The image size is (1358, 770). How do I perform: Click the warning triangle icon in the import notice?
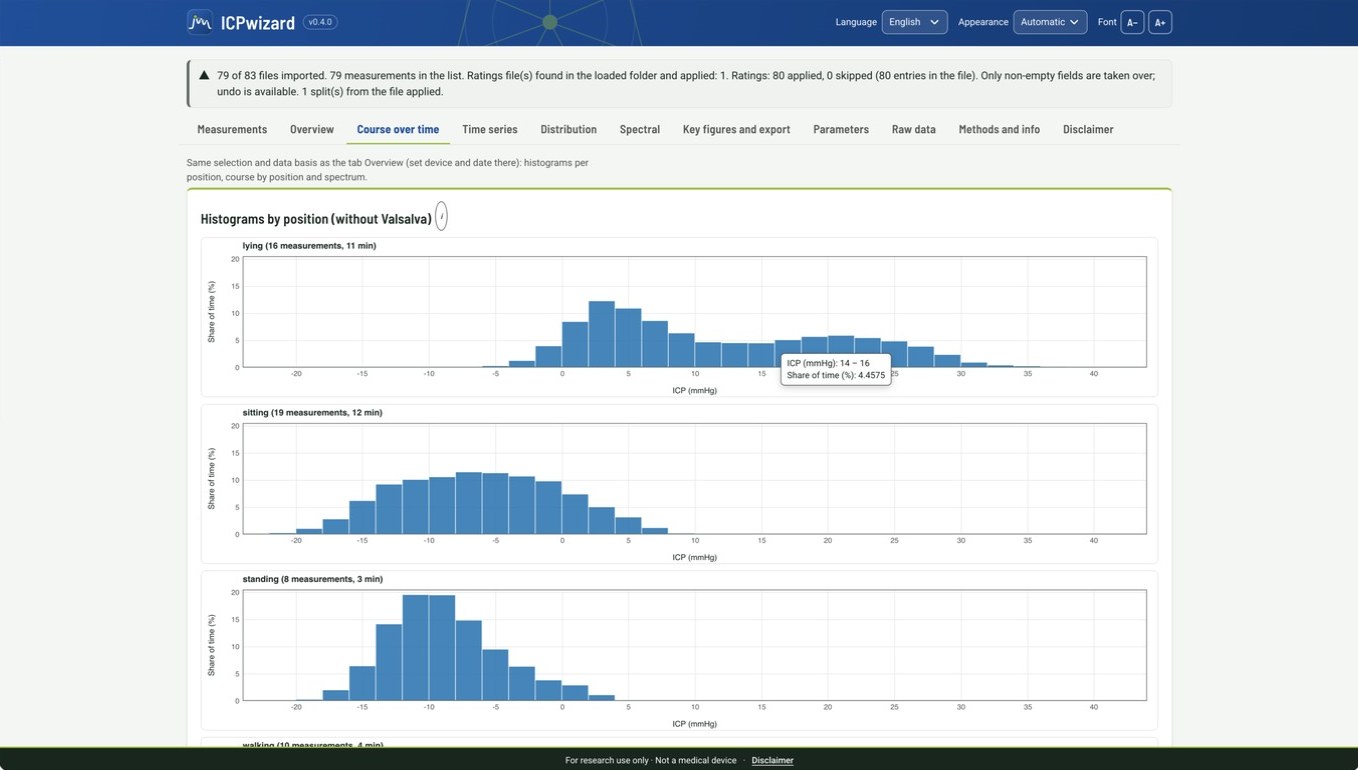pyautogui.click(x=204, y=75)
